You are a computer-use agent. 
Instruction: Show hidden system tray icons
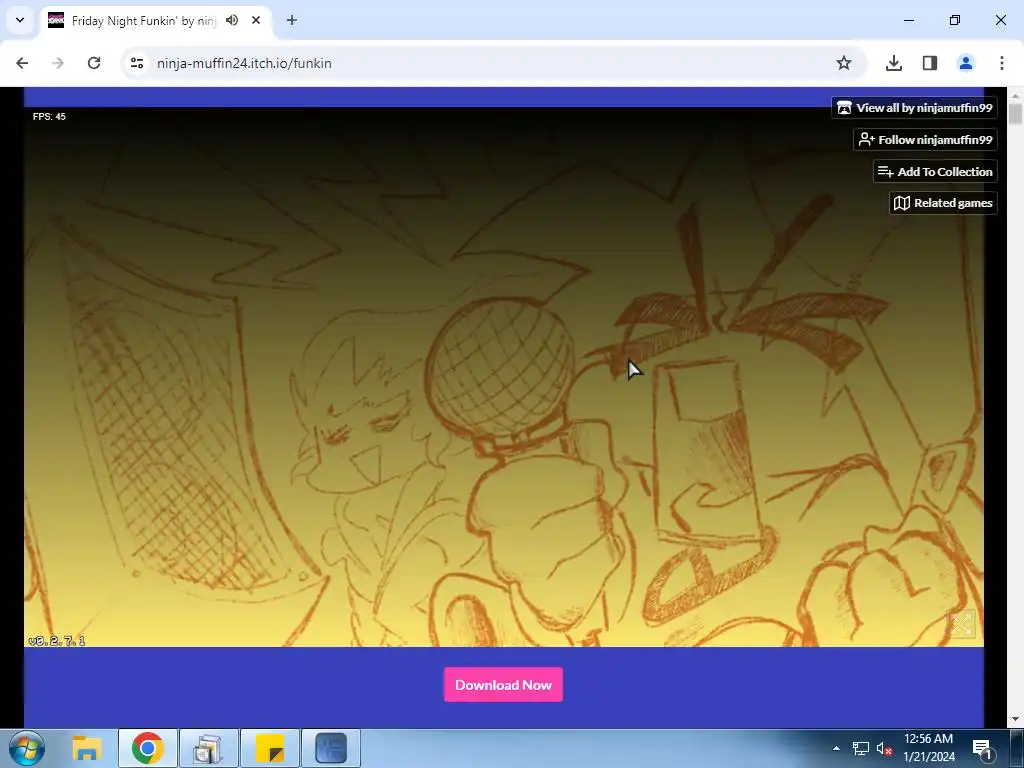(836, 748)
